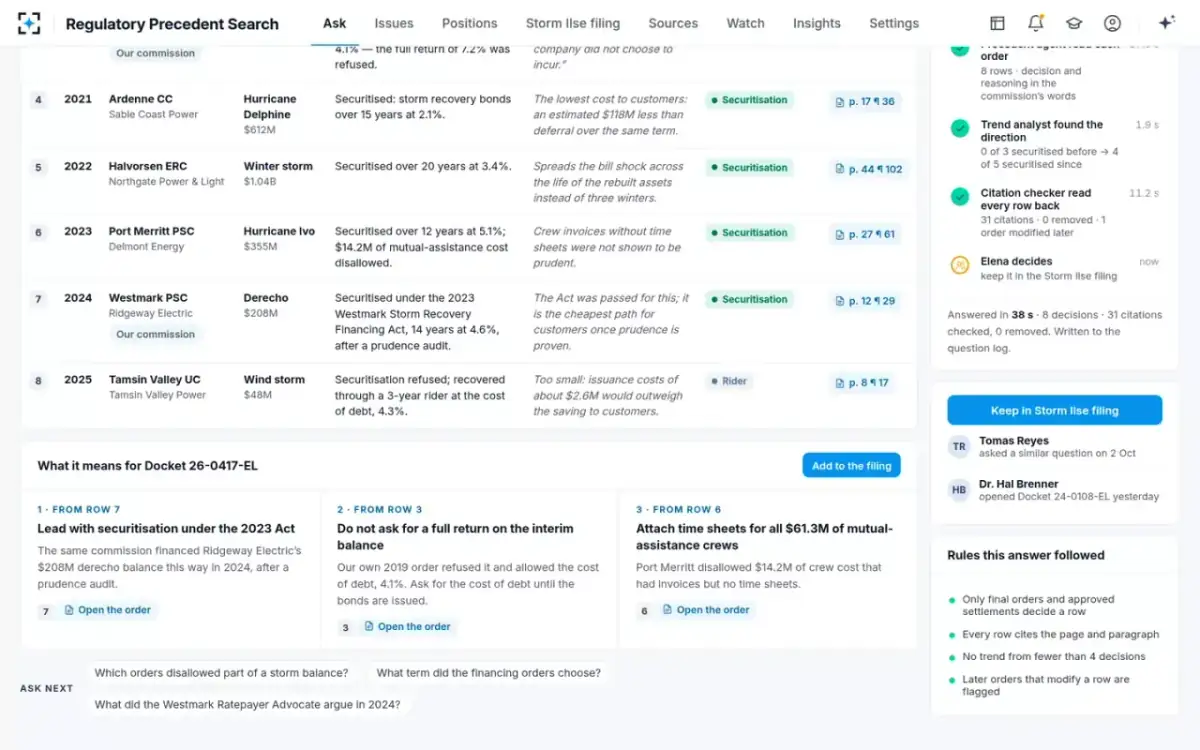The image size is (1200, 750).
Task: Open the graduation cap learning icon
Action: pos(1074,23)
